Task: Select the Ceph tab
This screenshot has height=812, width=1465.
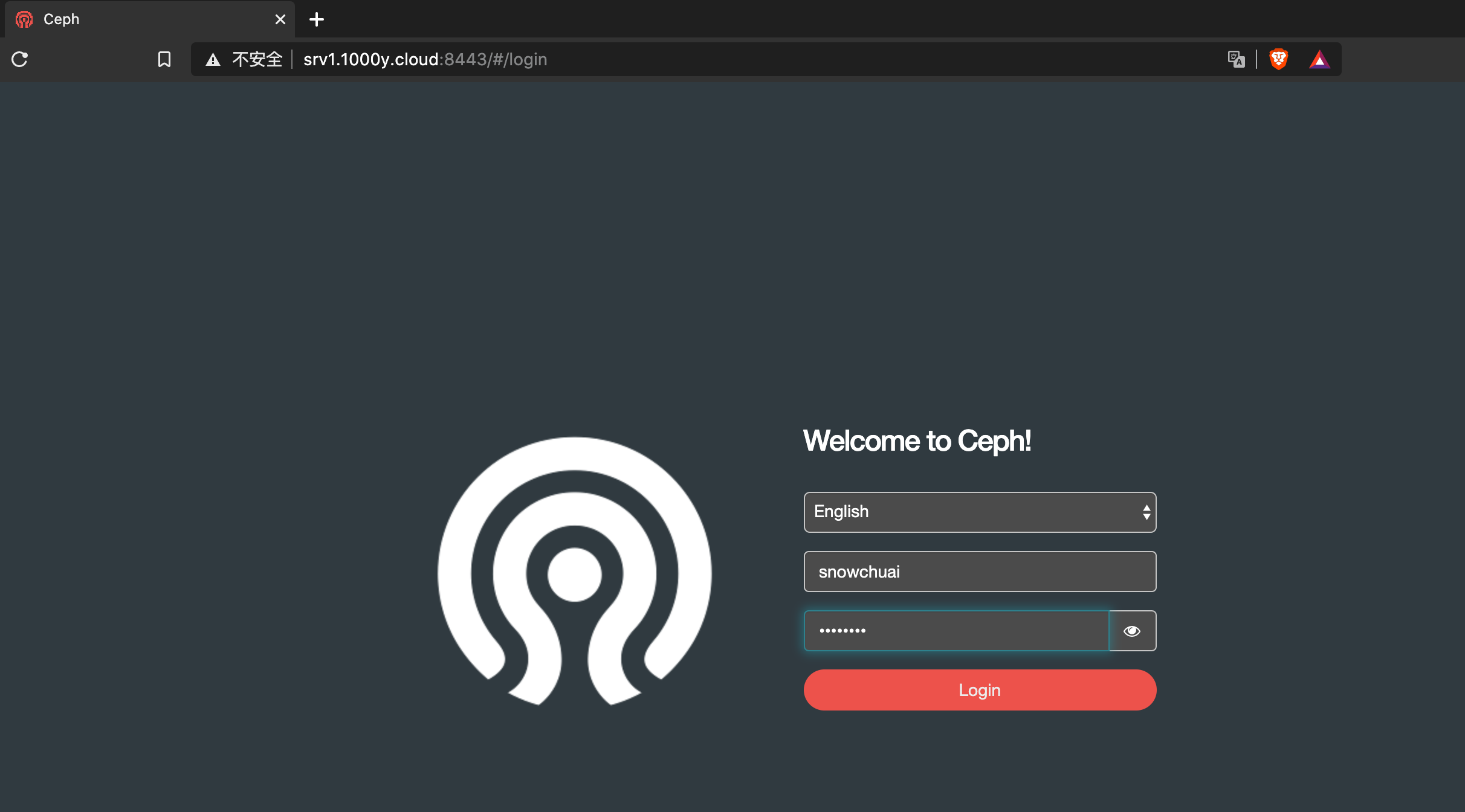Action: 150,19
